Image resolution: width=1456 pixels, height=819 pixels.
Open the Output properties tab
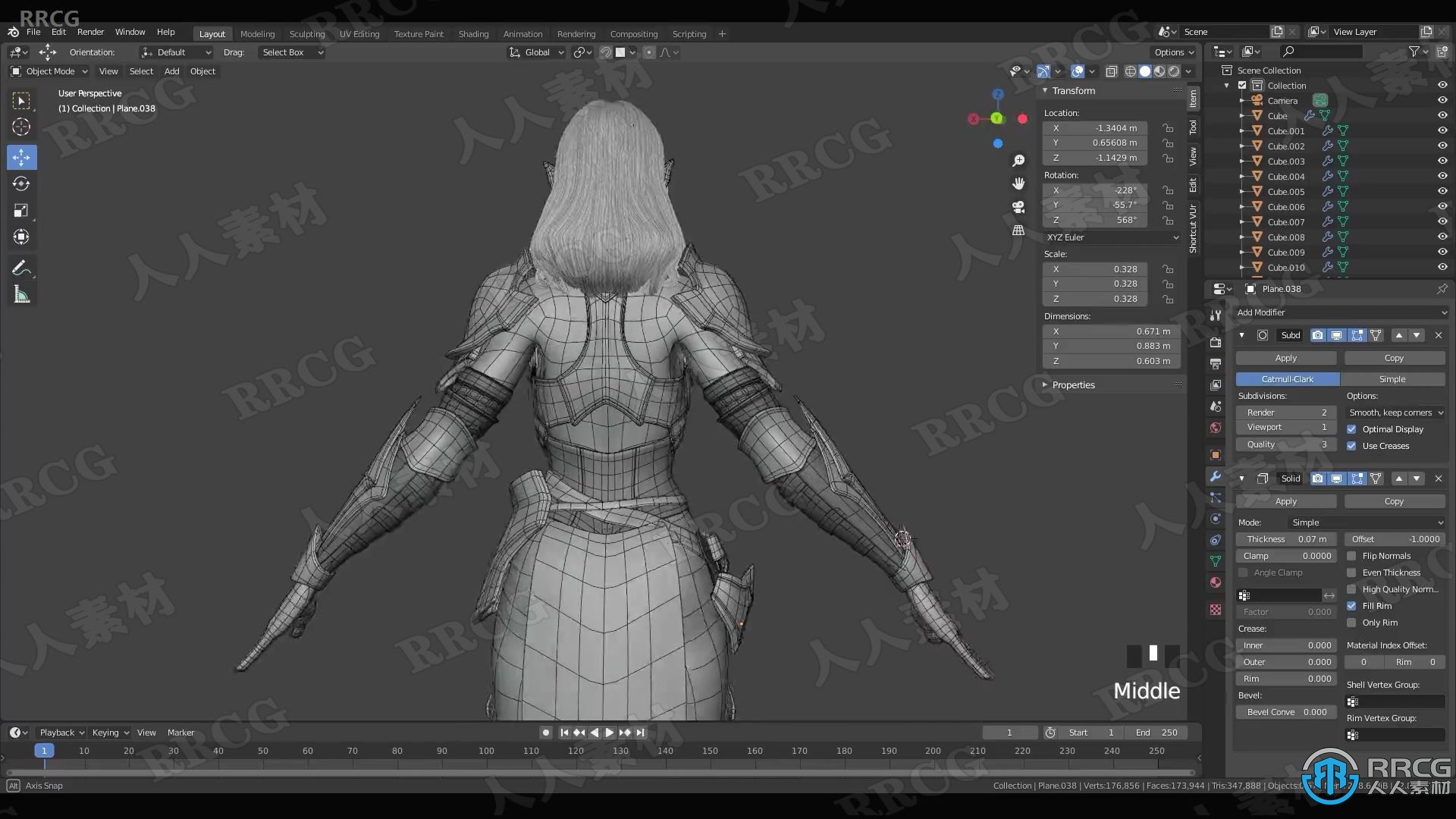(x=1216, y=364)
